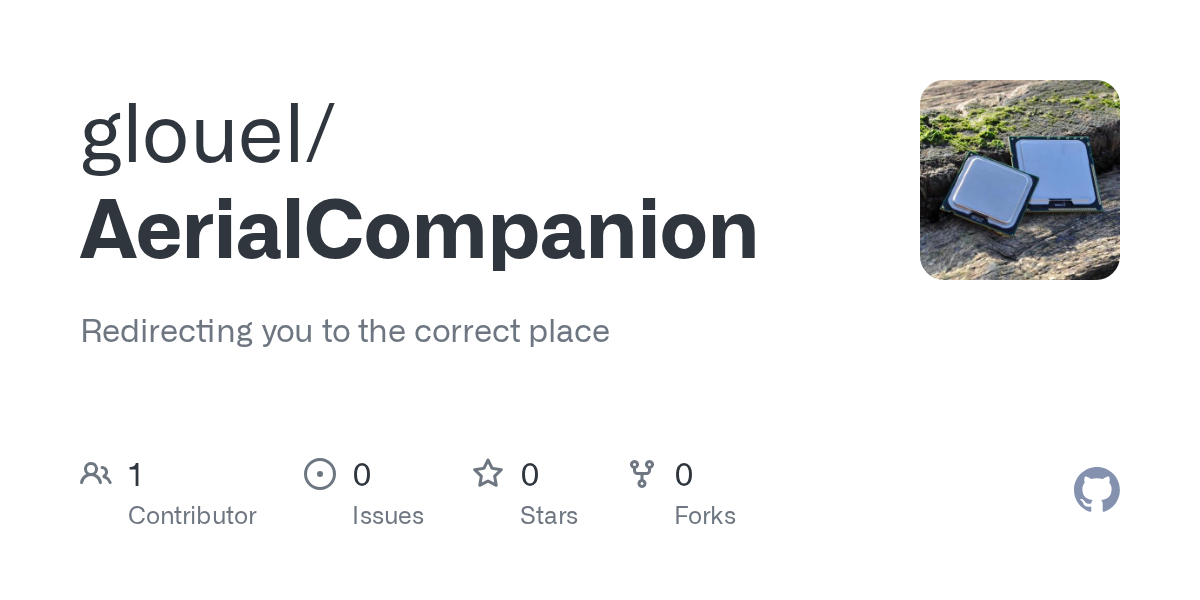
Task: Click the 'Redirecting you to the correct place' description
Action: pyautogui.click(x=345, y=331)
